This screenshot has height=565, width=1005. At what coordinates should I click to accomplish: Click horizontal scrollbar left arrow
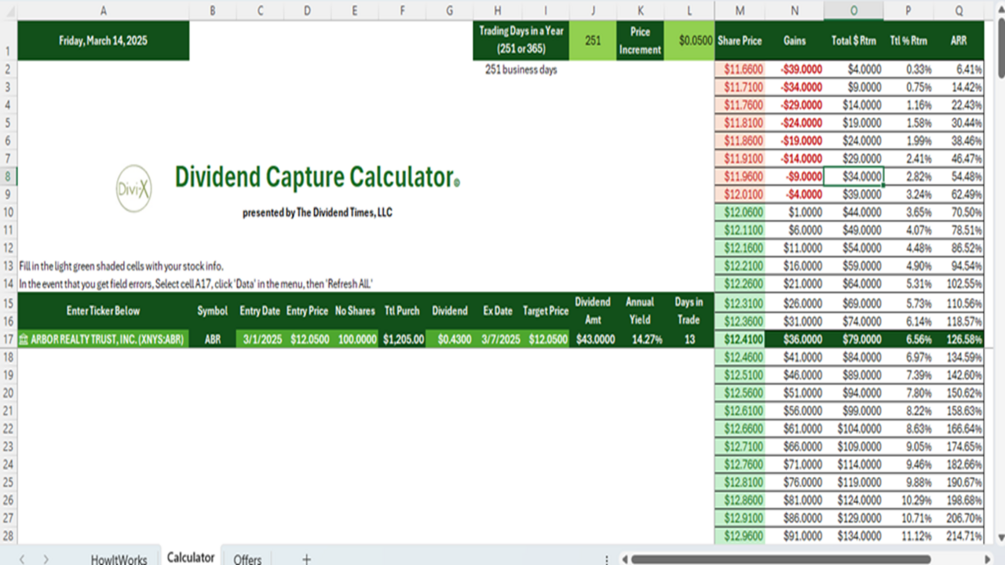tap(625, 559)
